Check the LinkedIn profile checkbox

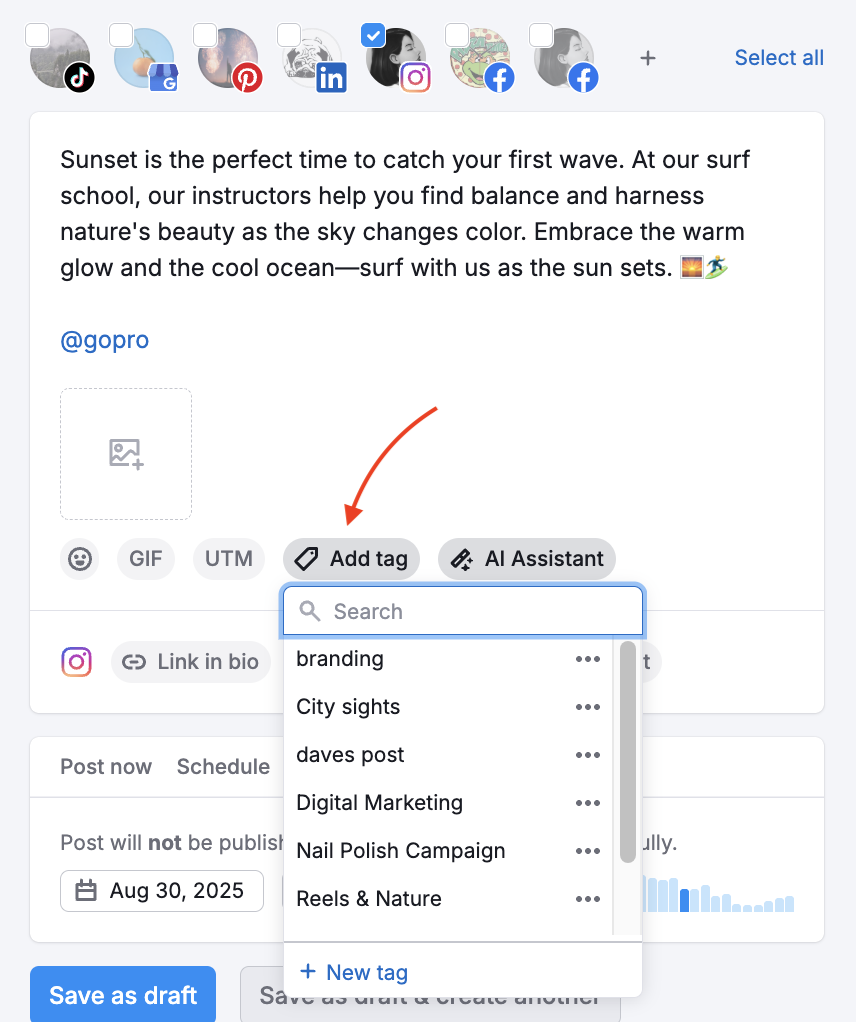289,34
